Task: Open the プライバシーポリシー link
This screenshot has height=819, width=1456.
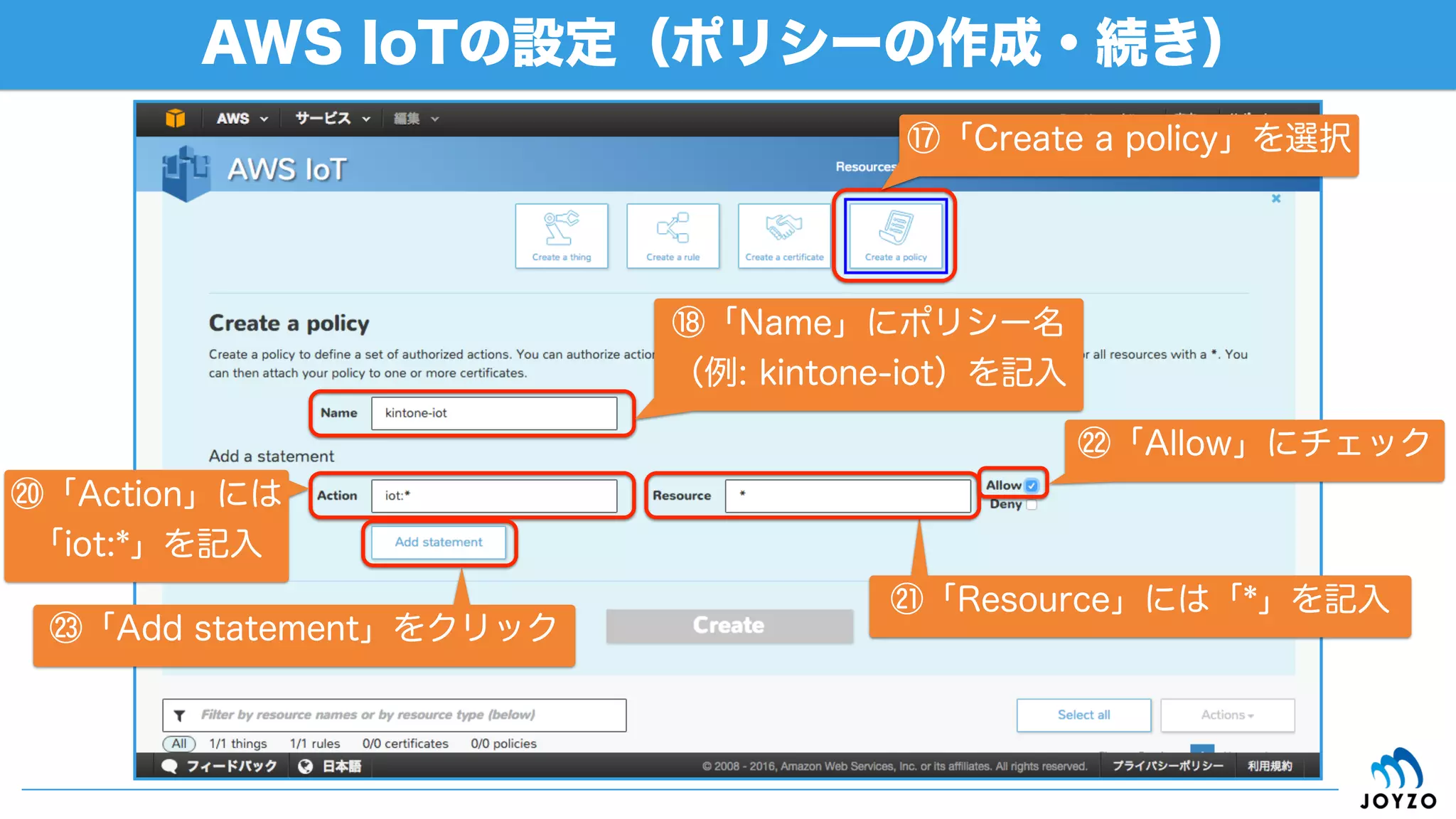Action: click(x=1167, y=766)
